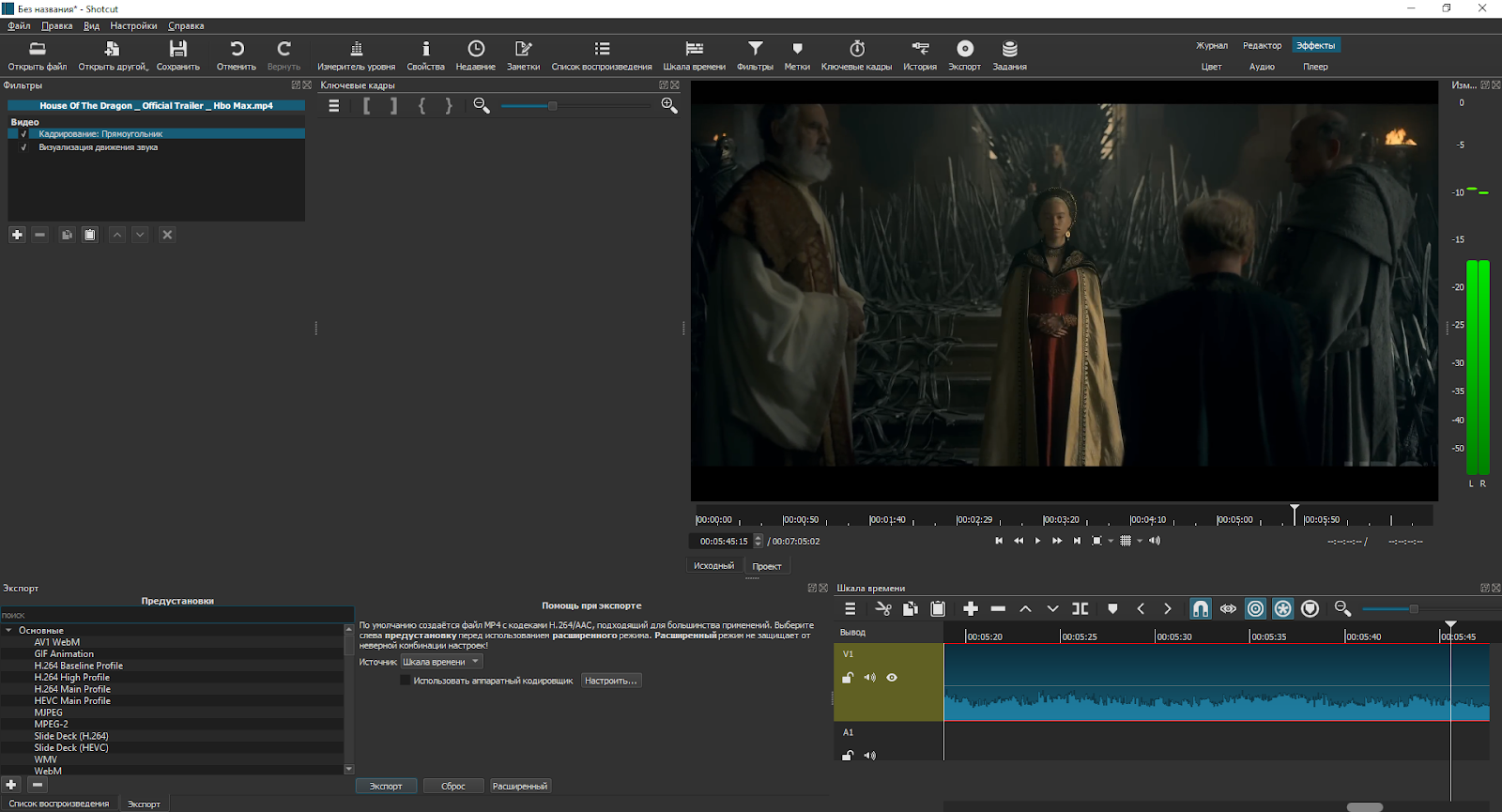Open Расширенный advanced export mode
Image resolution: width=1502 pixels, height=812 pixels.
pyautogui.click(x=520, y=787)
